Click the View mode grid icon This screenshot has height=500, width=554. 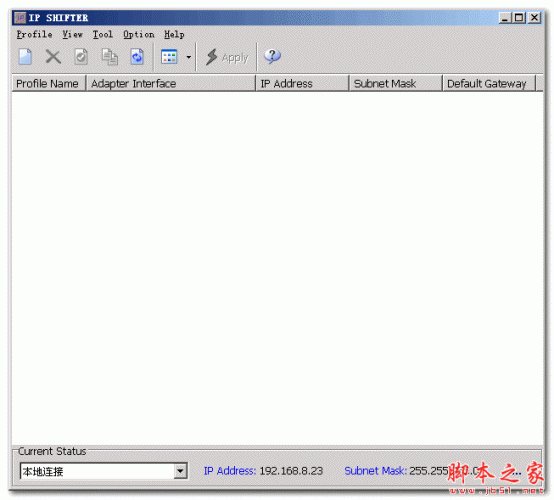(169, 57)
